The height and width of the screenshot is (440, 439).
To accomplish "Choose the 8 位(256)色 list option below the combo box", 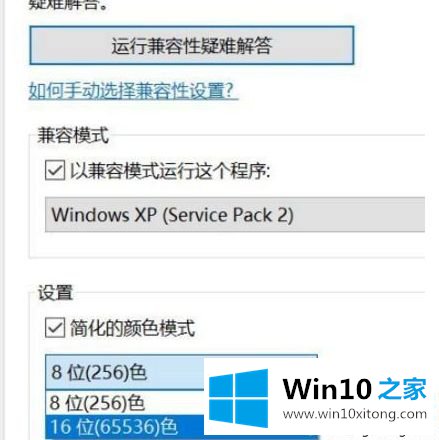I will (x=124, y=402).
